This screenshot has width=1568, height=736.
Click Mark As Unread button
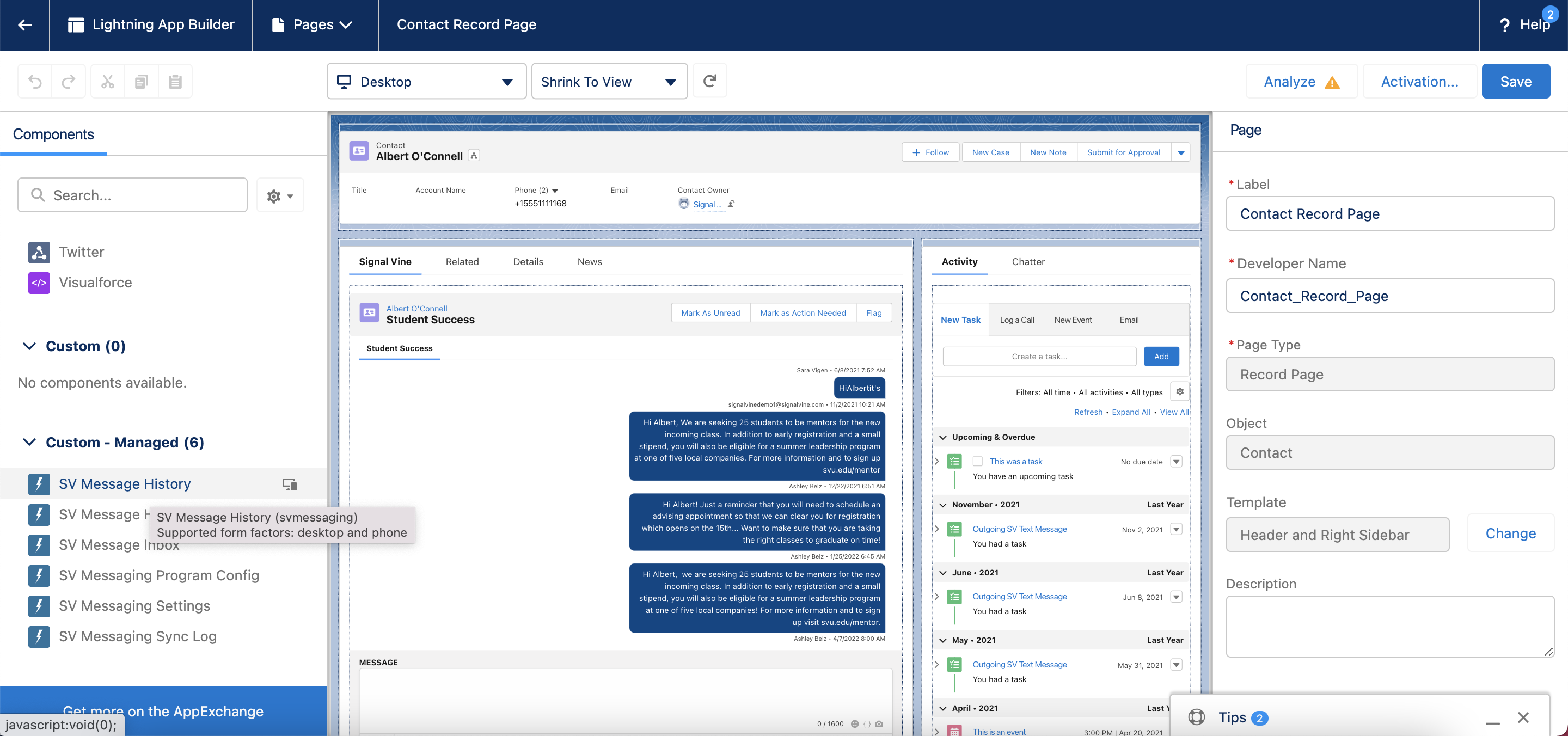coord(710,313)
